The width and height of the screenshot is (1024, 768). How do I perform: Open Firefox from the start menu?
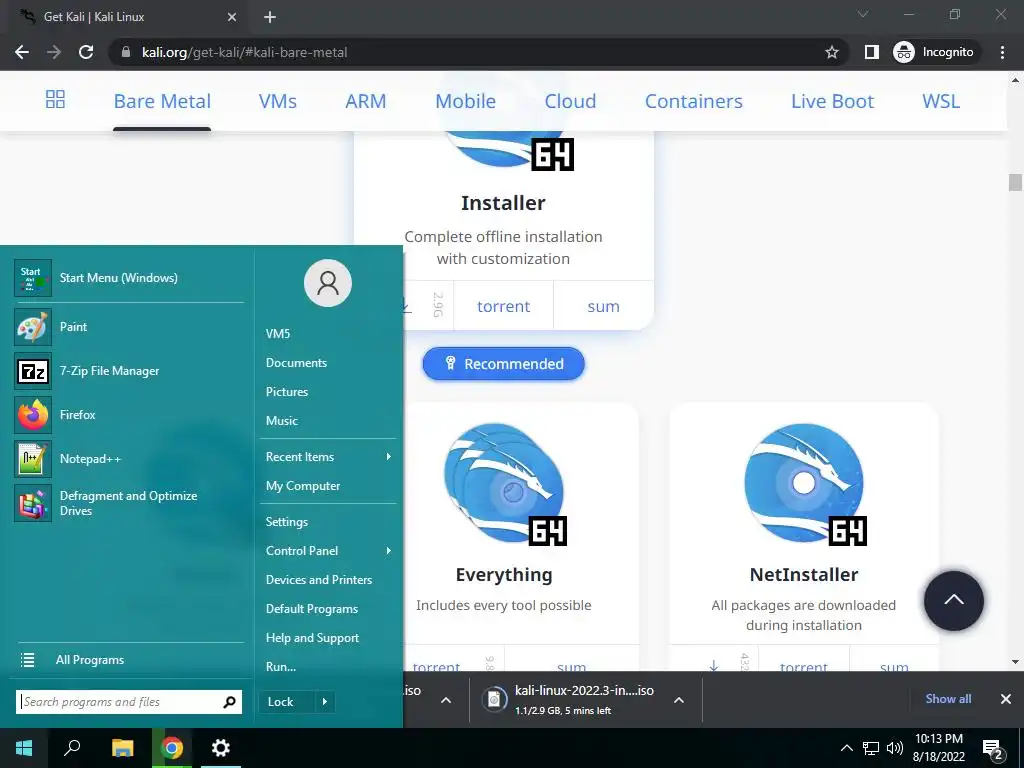[x=129, y=415]
